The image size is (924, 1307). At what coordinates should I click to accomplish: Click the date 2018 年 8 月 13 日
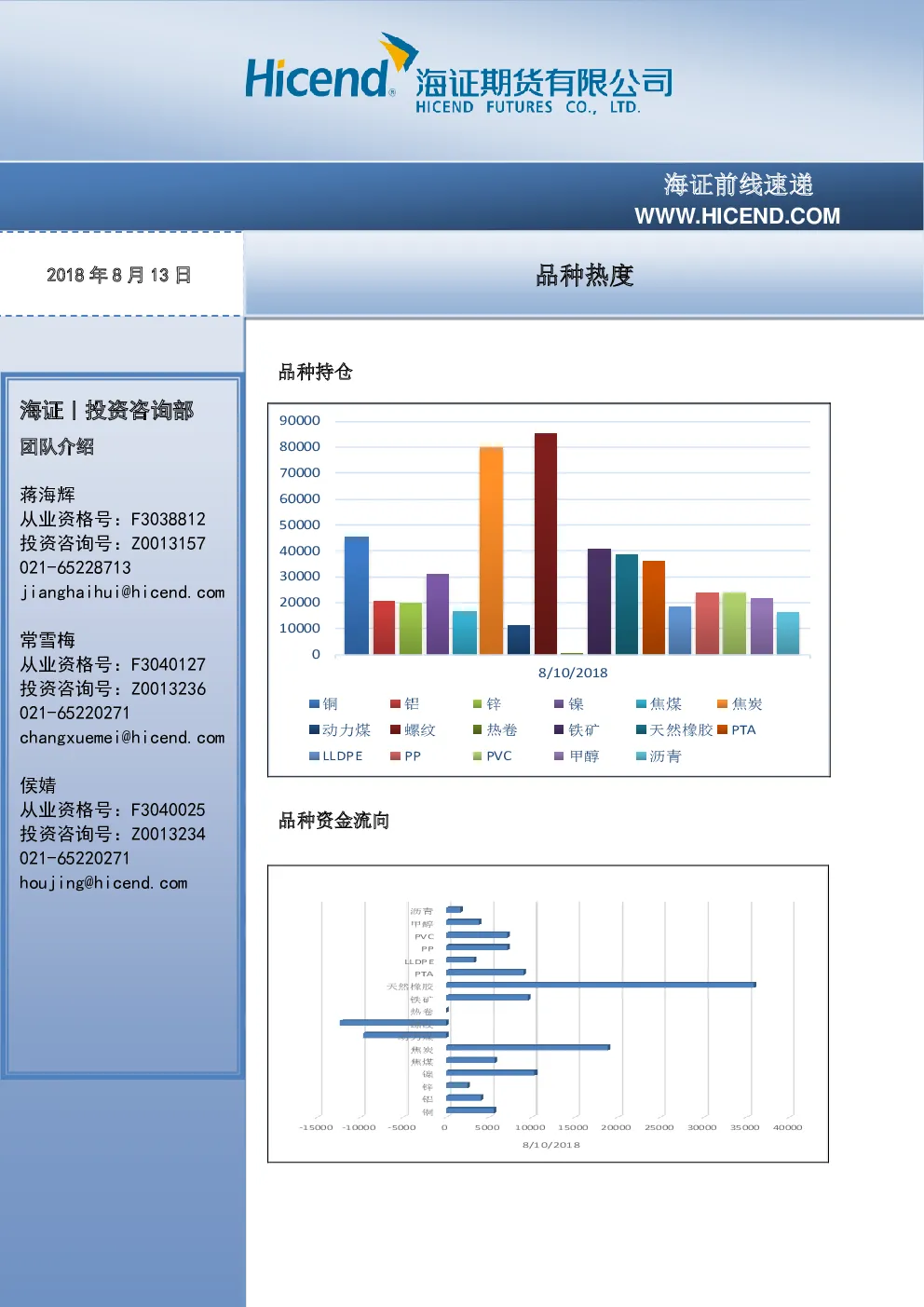[119, 275]
